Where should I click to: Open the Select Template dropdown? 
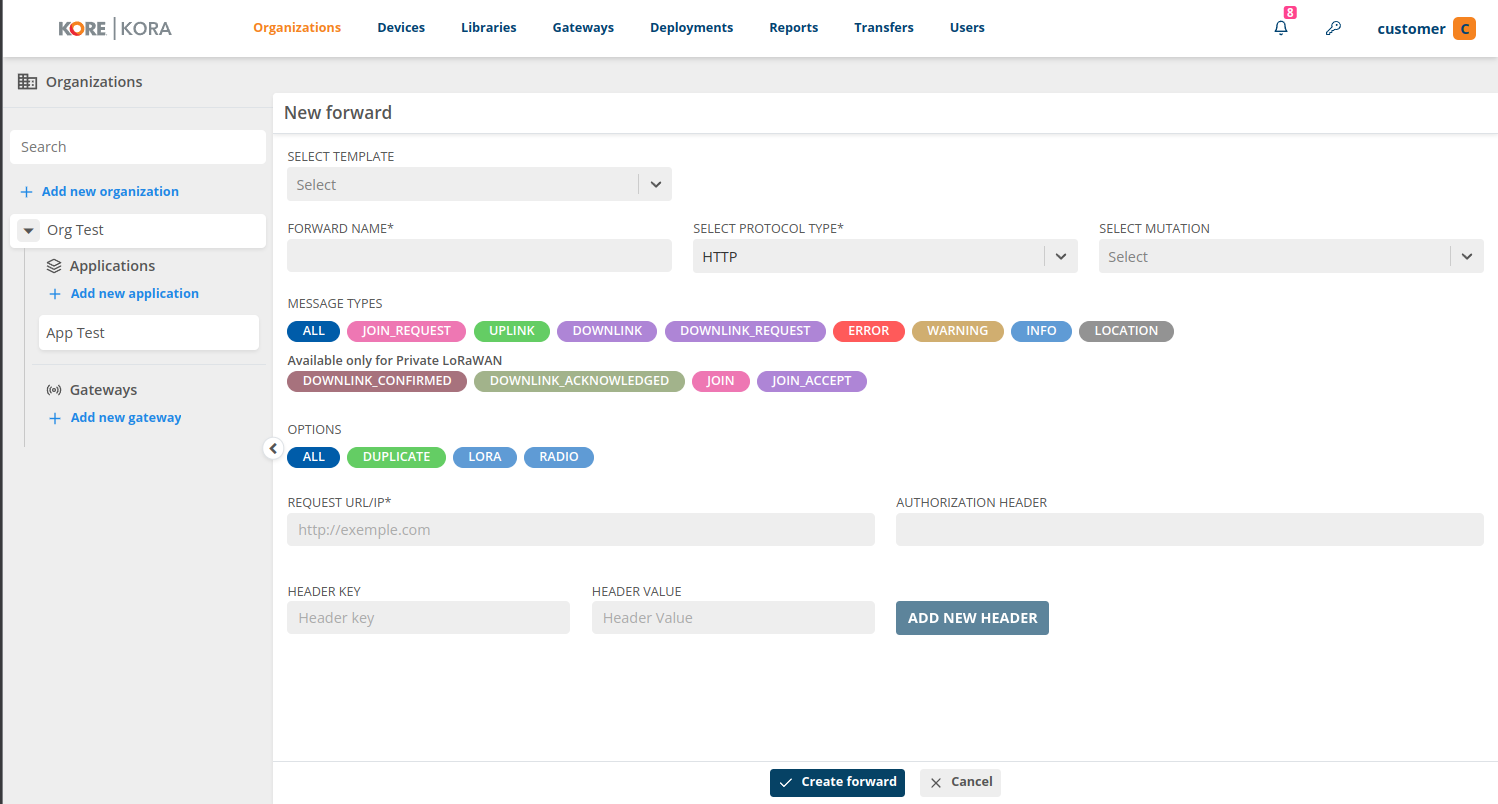[x=479, y=185]
